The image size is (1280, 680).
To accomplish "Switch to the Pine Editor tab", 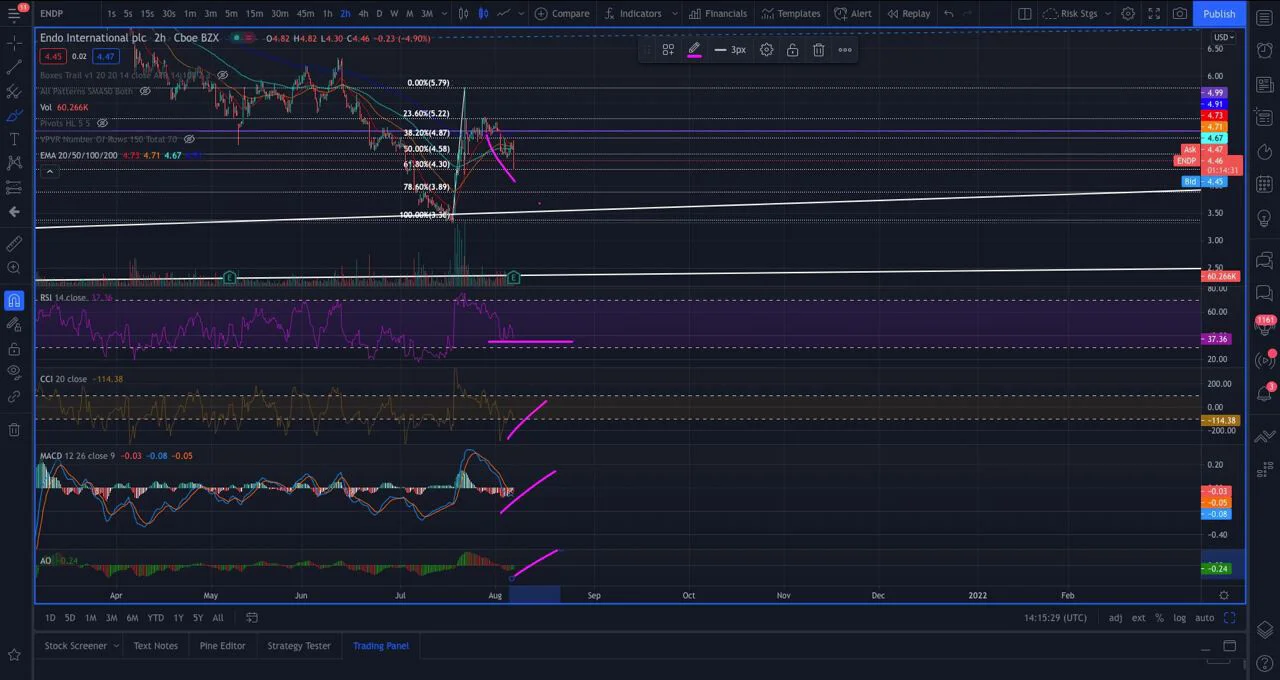I will pyautogui.click(x=222, y=646).
